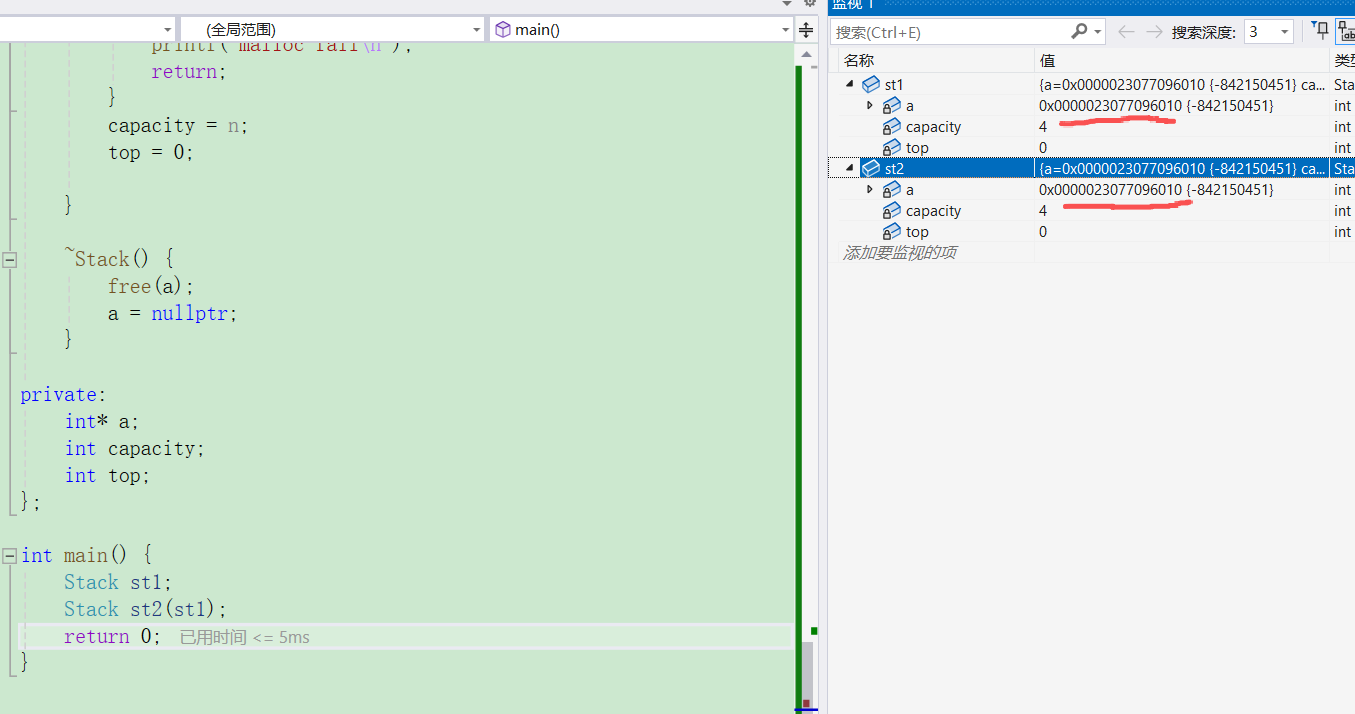This screenshot has height=714, width=1355.
Task: Click the split editor window icon
Action: coord(806,30)
